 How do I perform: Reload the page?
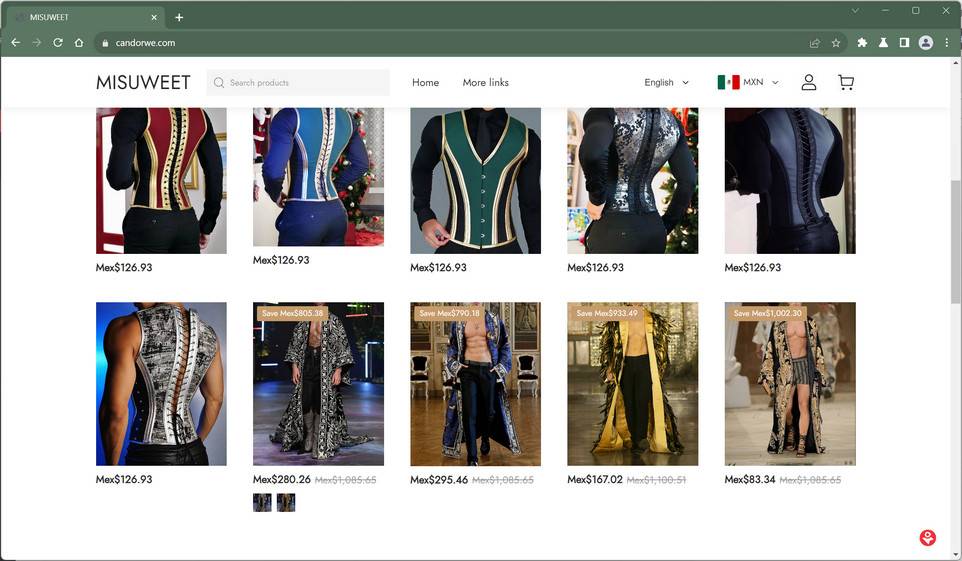click(x=58, y=42)
